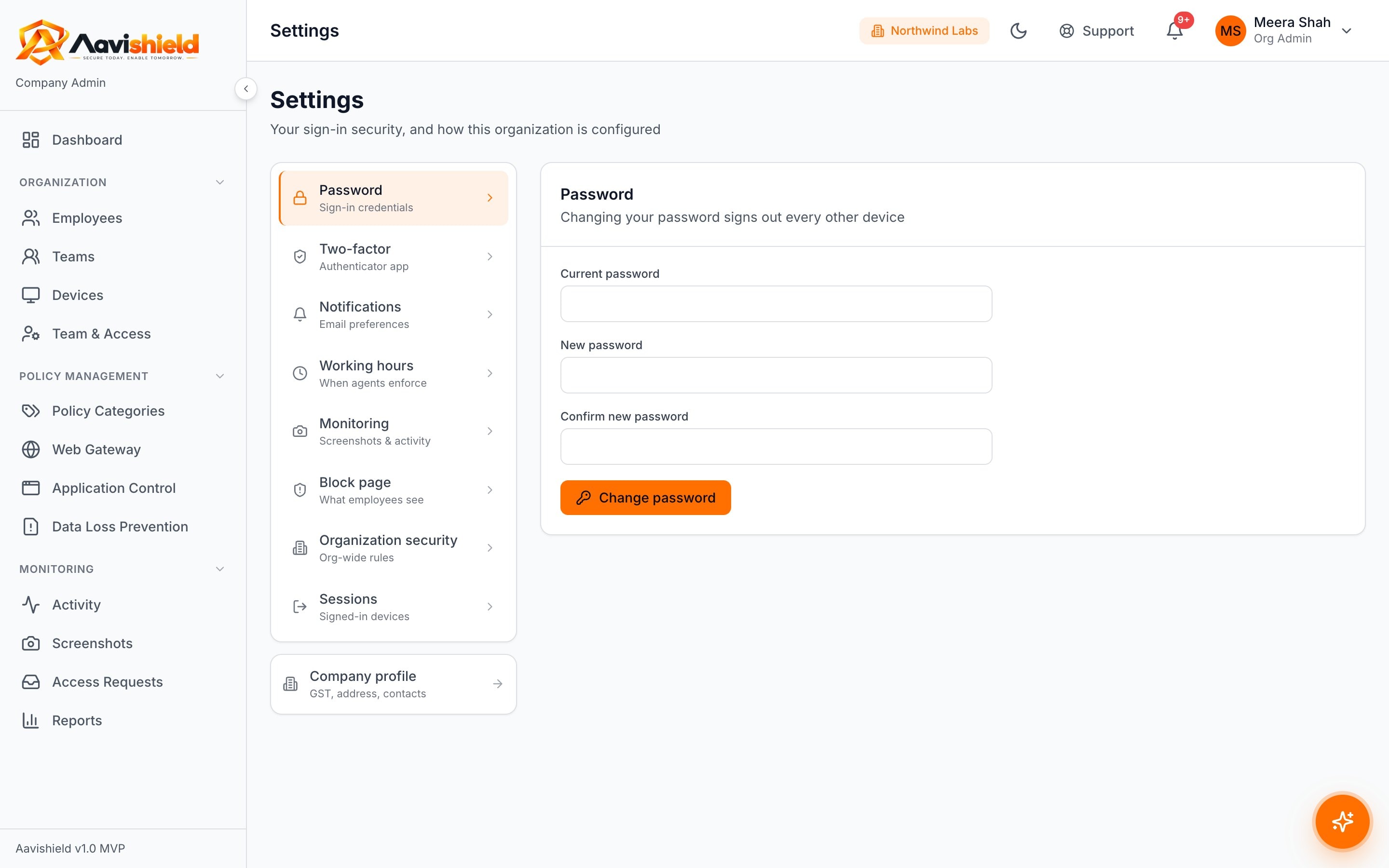
Task: Go to Web Gateway
Action: (x=123, y=449)
